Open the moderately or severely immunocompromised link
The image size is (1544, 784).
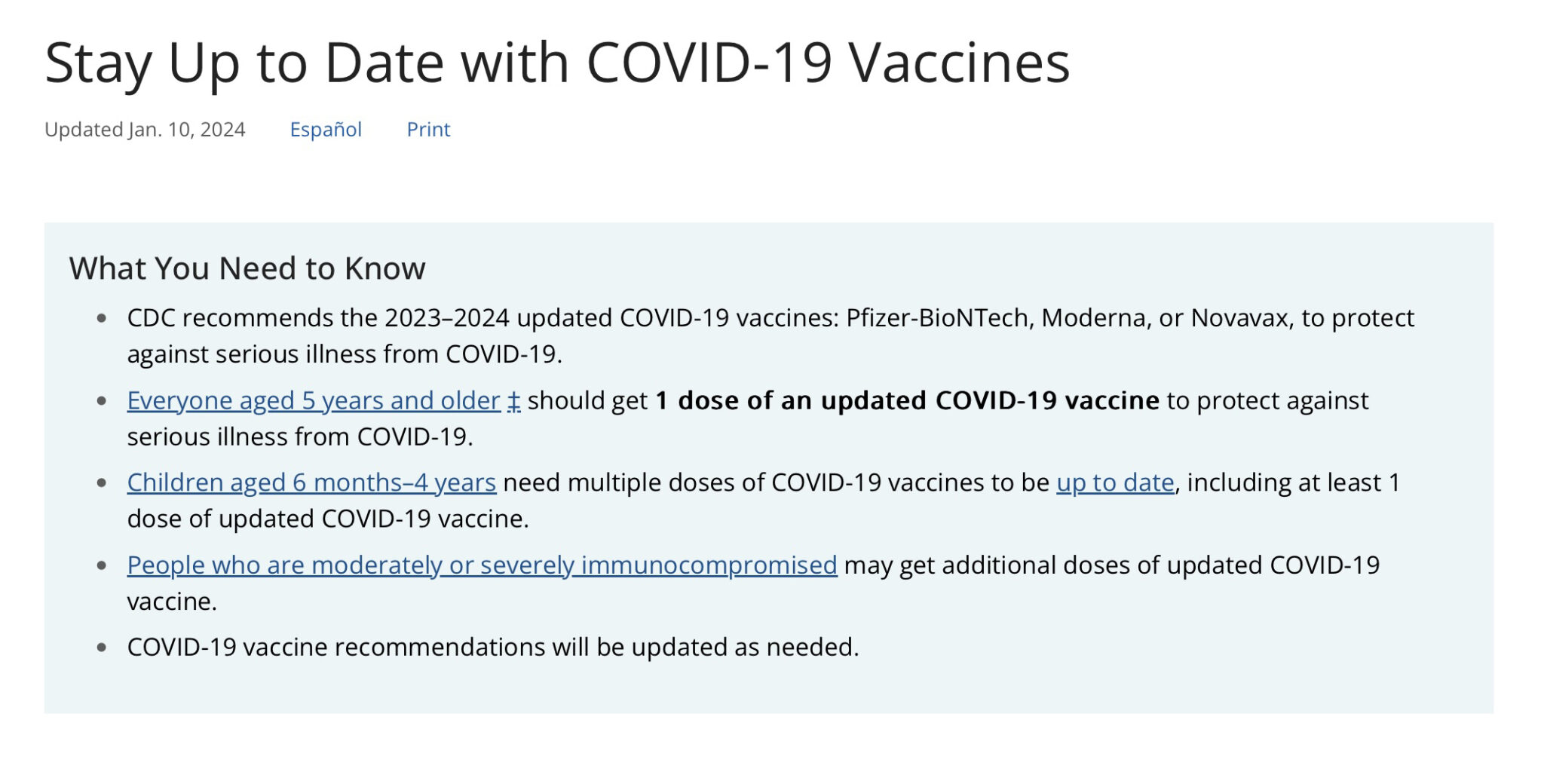pyautogui.click(x=482, y=565)
